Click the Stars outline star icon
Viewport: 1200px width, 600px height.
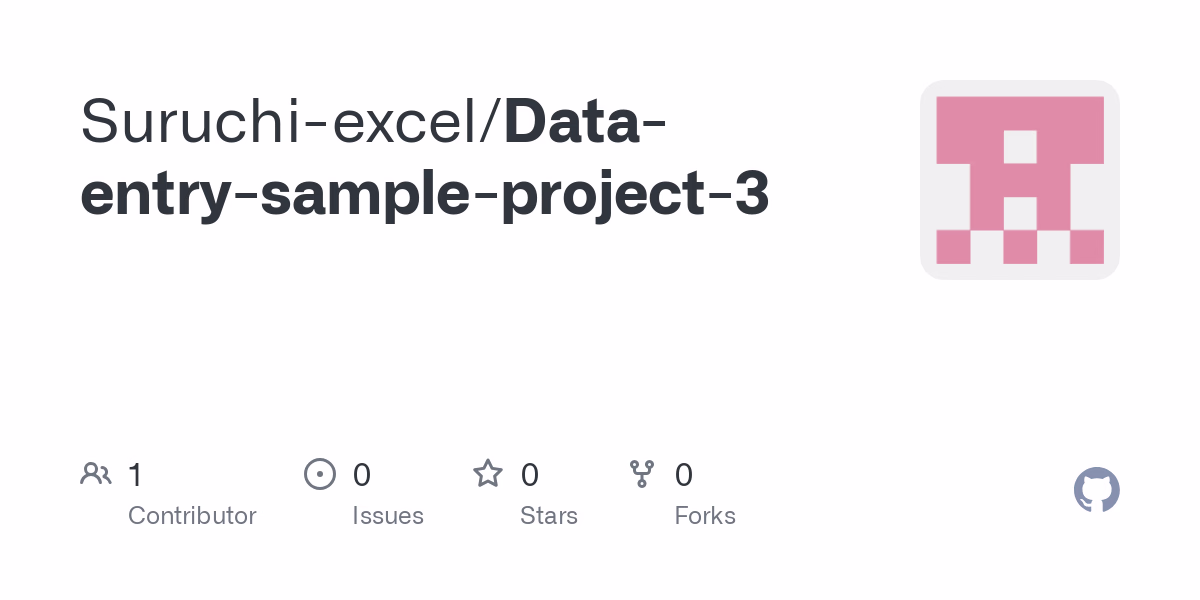click(x=488, y=474)
